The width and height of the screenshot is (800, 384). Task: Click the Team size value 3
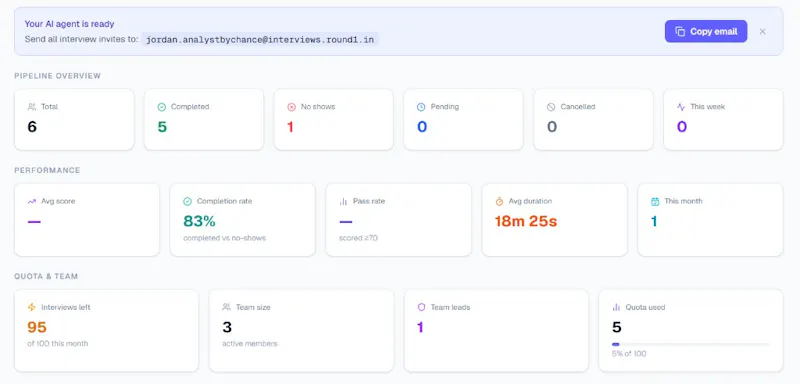(x=227, y=327)
